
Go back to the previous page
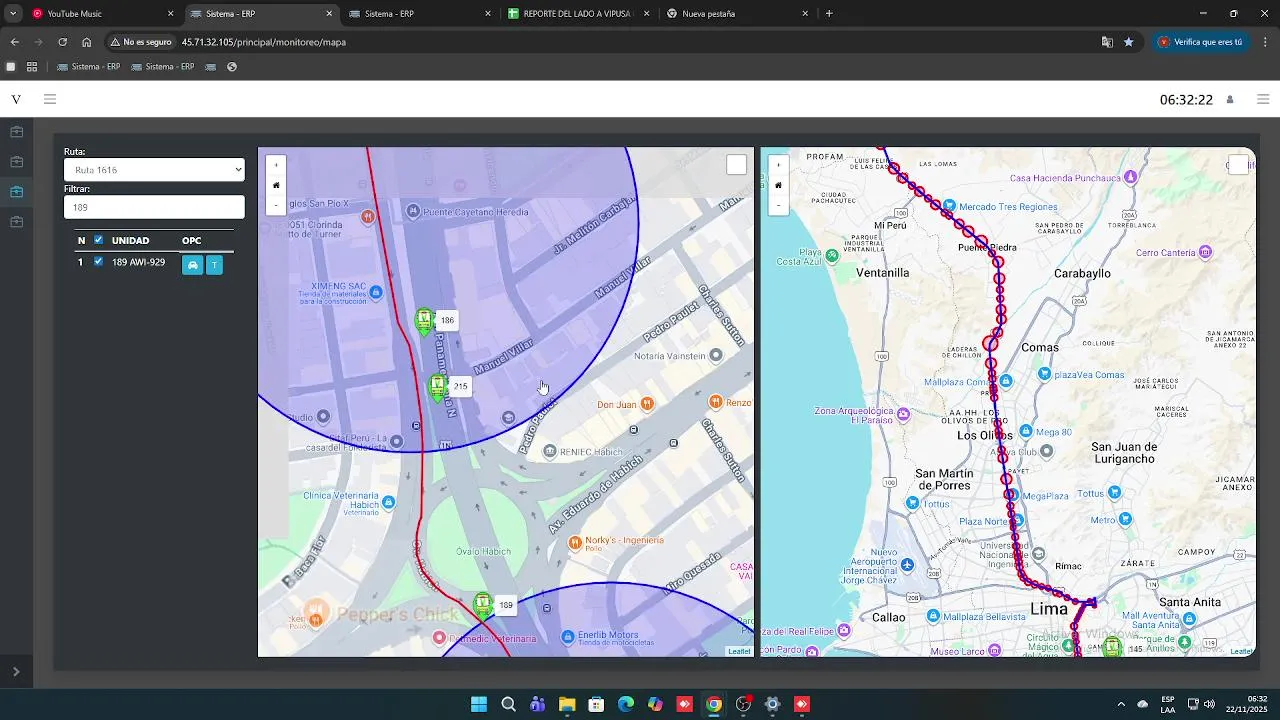click(x=14, y=42)
